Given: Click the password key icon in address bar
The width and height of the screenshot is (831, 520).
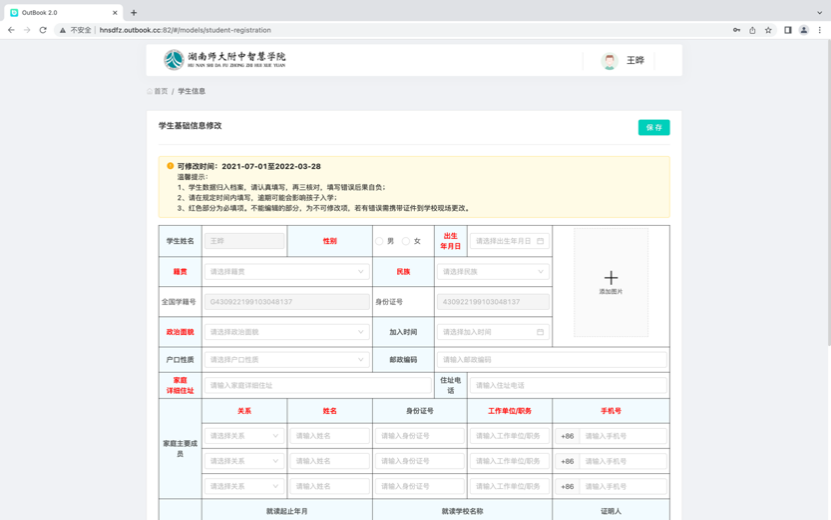Looking at the screenshot, I should (x=736, y=30).
